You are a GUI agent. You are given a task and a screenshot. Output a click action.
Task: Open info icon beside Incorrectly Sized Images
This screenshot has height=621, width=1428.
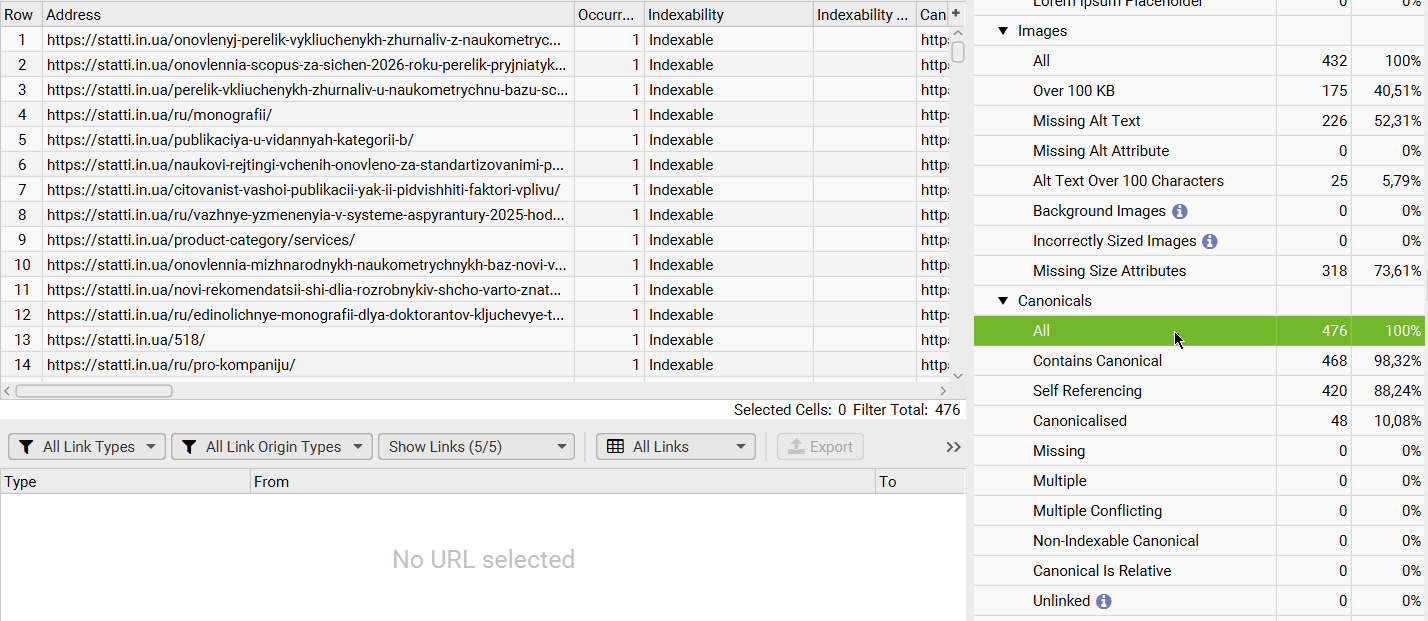coord(1209,241)
